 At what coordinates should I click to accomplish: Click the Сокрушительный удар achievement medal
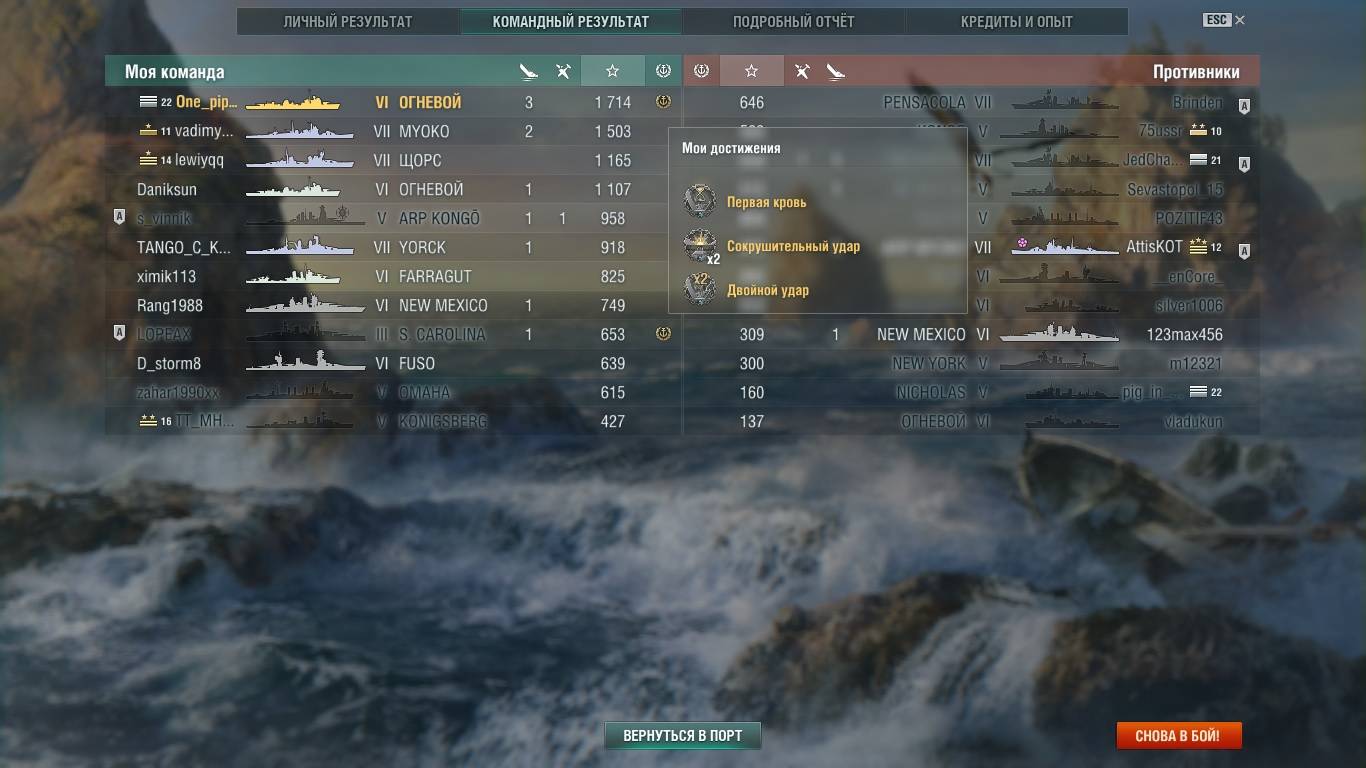(x=700, y=246)
